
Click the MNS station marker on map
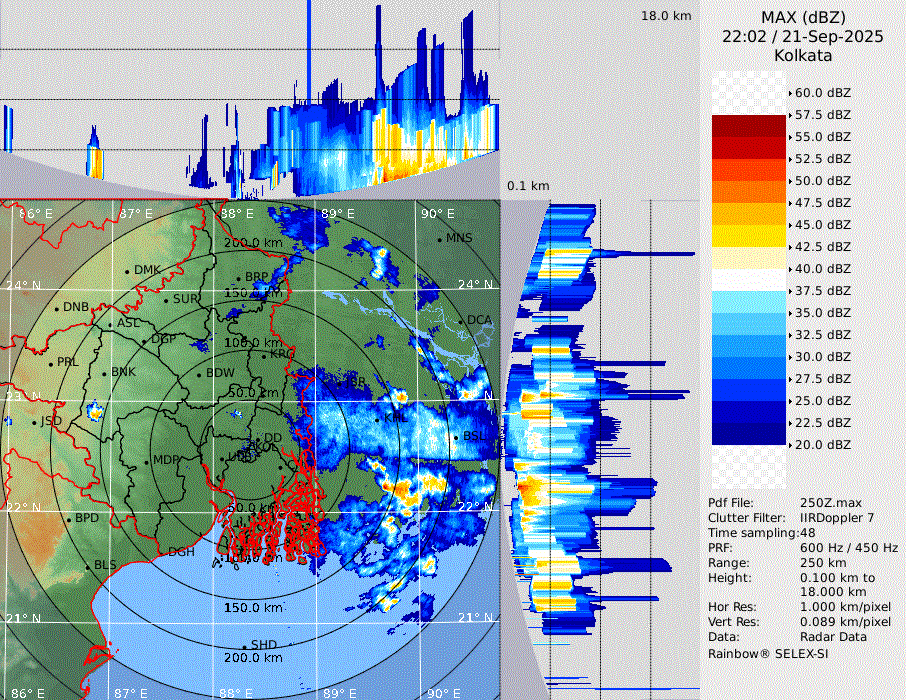[x=440, y=238]
